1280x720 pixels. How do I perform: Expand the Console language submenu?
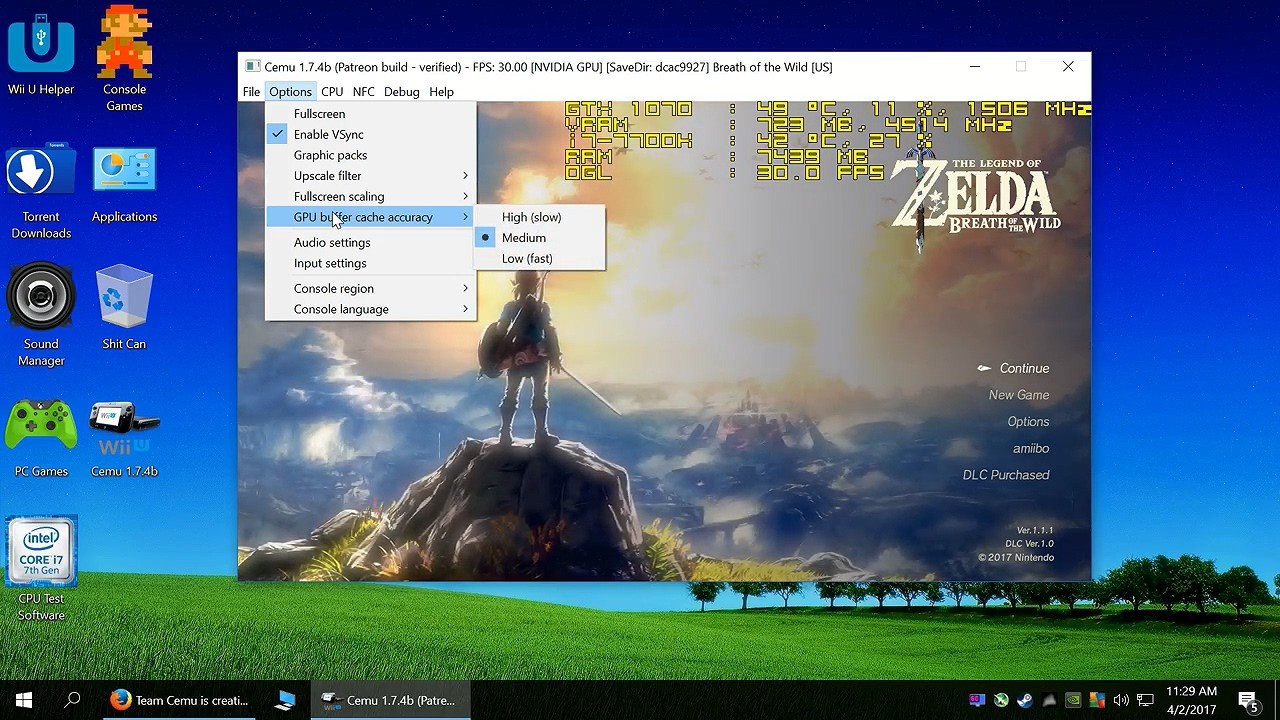pos(370,310)
